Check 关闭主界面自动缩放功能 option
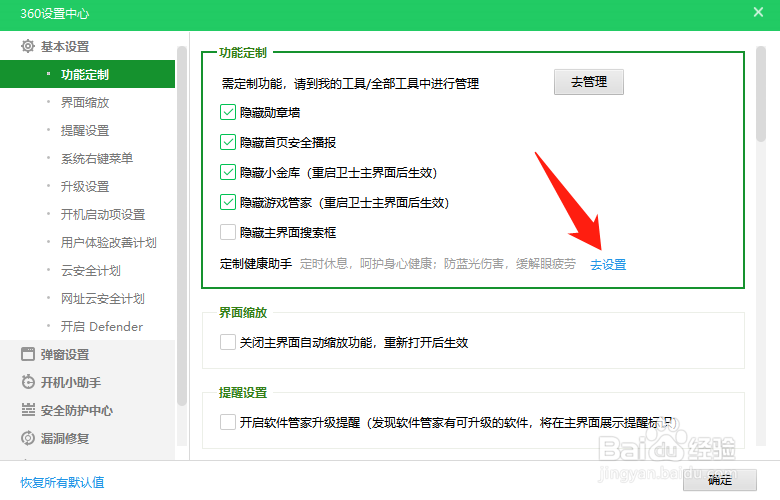This screenshot has width=780, height=500. click(x=228, y=342)
